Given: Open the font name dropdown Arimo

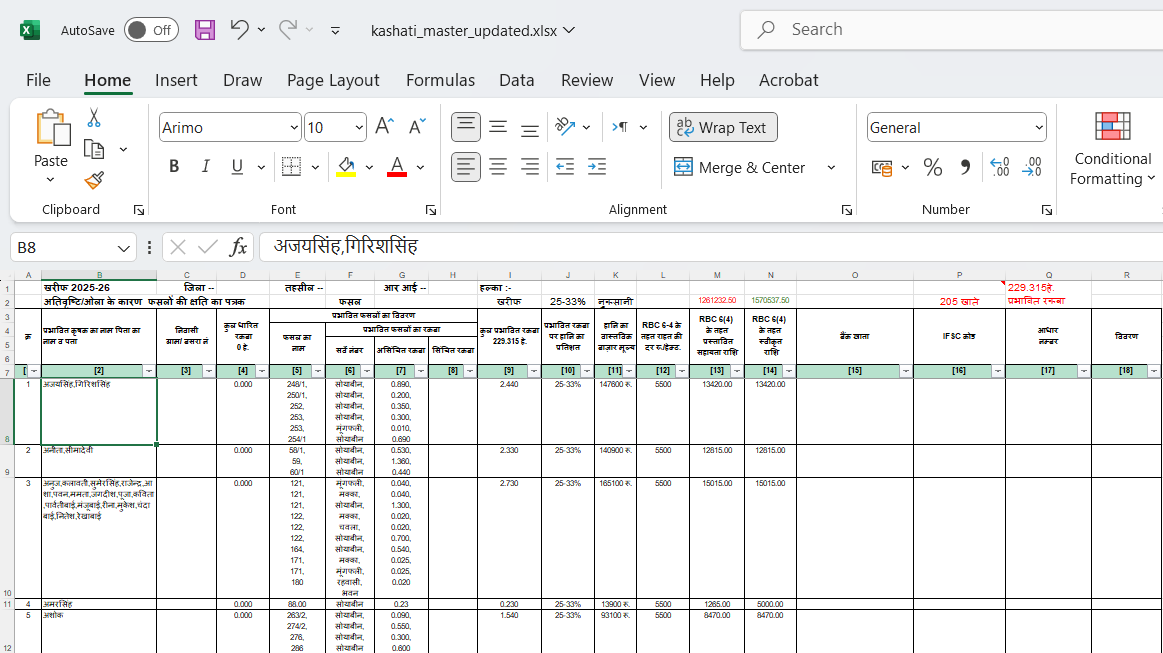Looking at the screenshot, I should click(294, 128).
